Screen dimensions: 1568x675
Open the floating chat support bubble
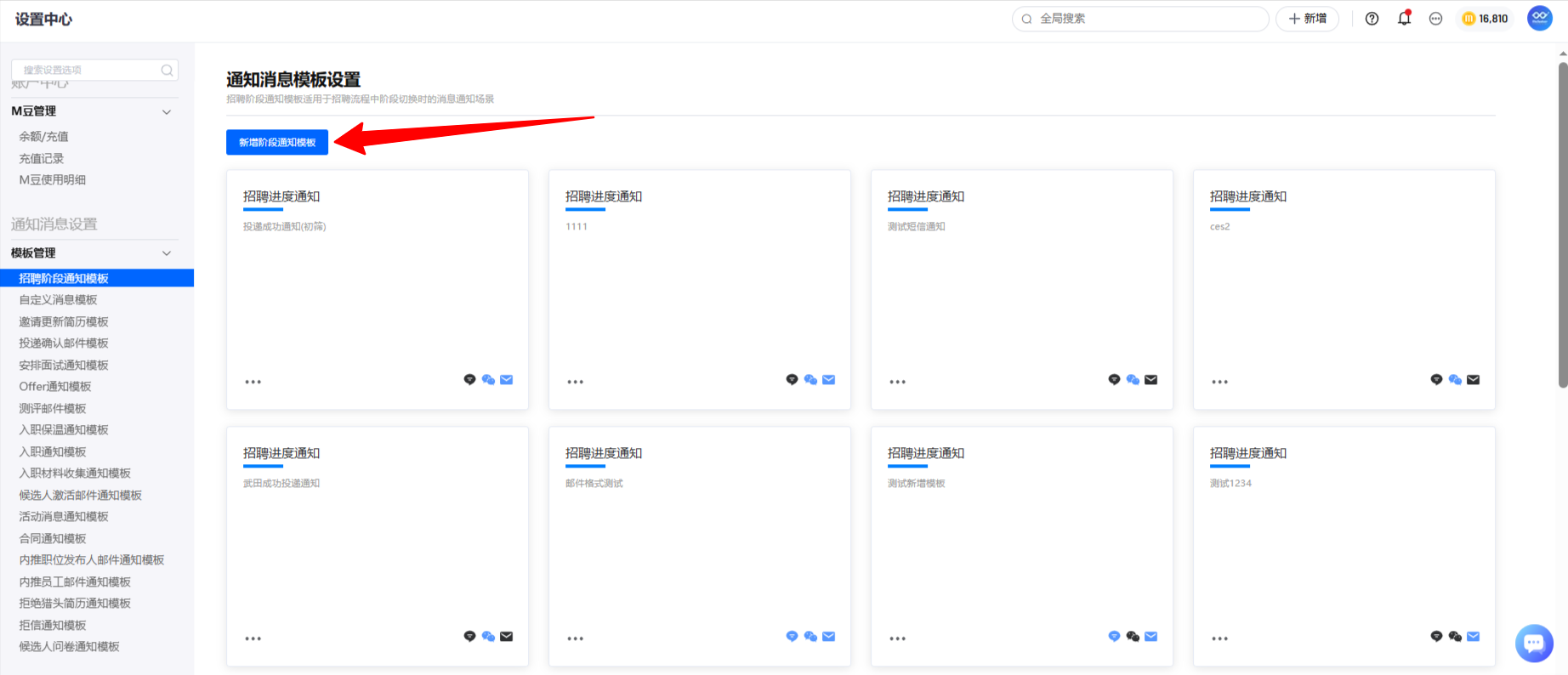[1534, 643]
